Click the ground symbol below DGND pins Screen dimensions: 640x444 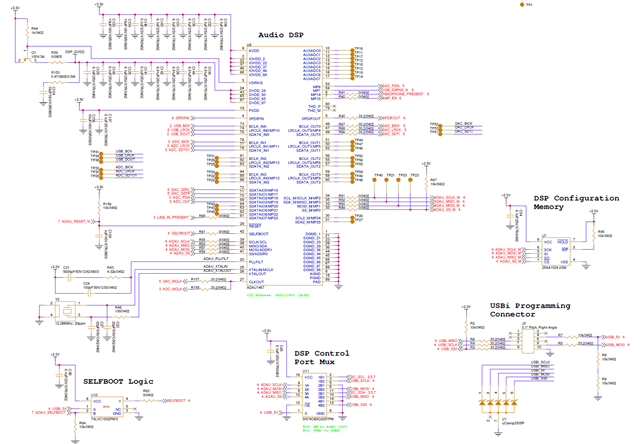click(x=338, y=287)
